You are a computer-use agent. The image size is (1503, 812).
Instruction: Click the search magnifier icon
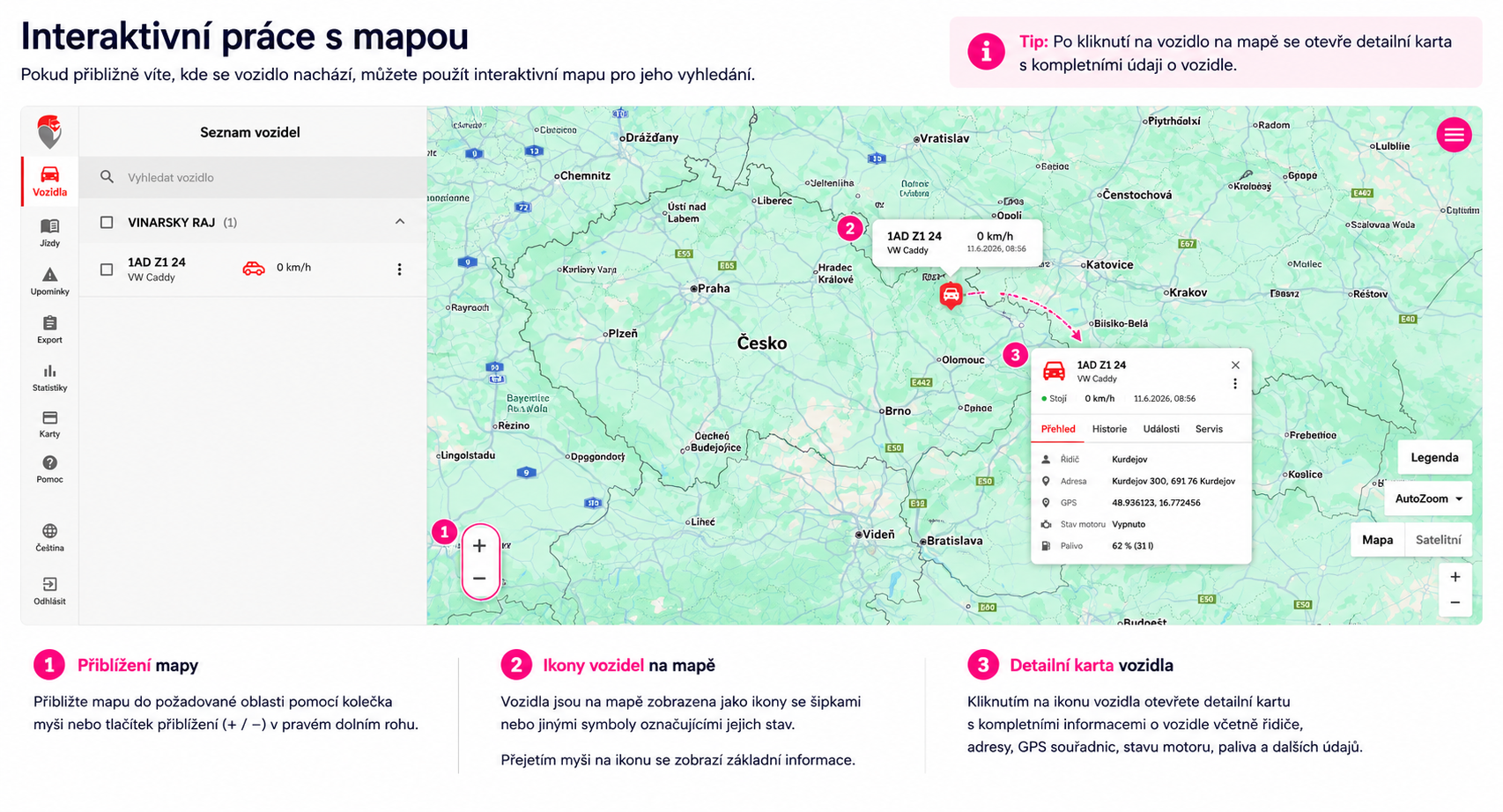107,177
